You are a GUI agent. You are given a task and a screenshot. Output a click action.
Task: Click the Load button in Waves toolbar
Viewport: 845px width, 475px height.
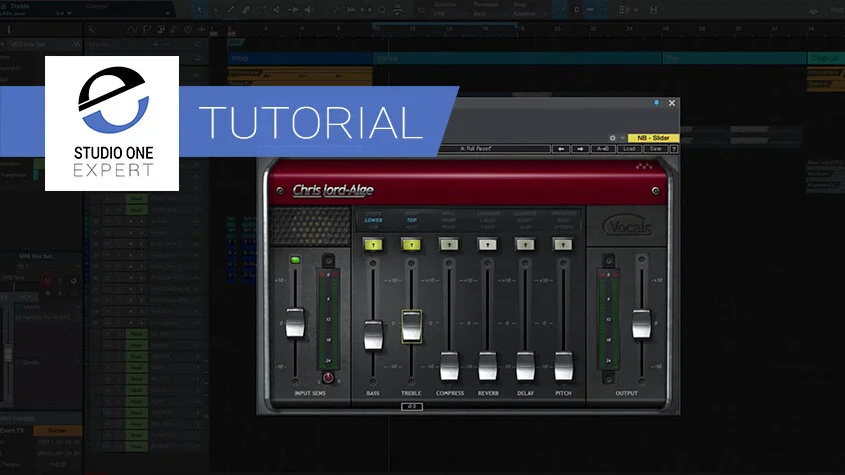(x=629, y=149)
